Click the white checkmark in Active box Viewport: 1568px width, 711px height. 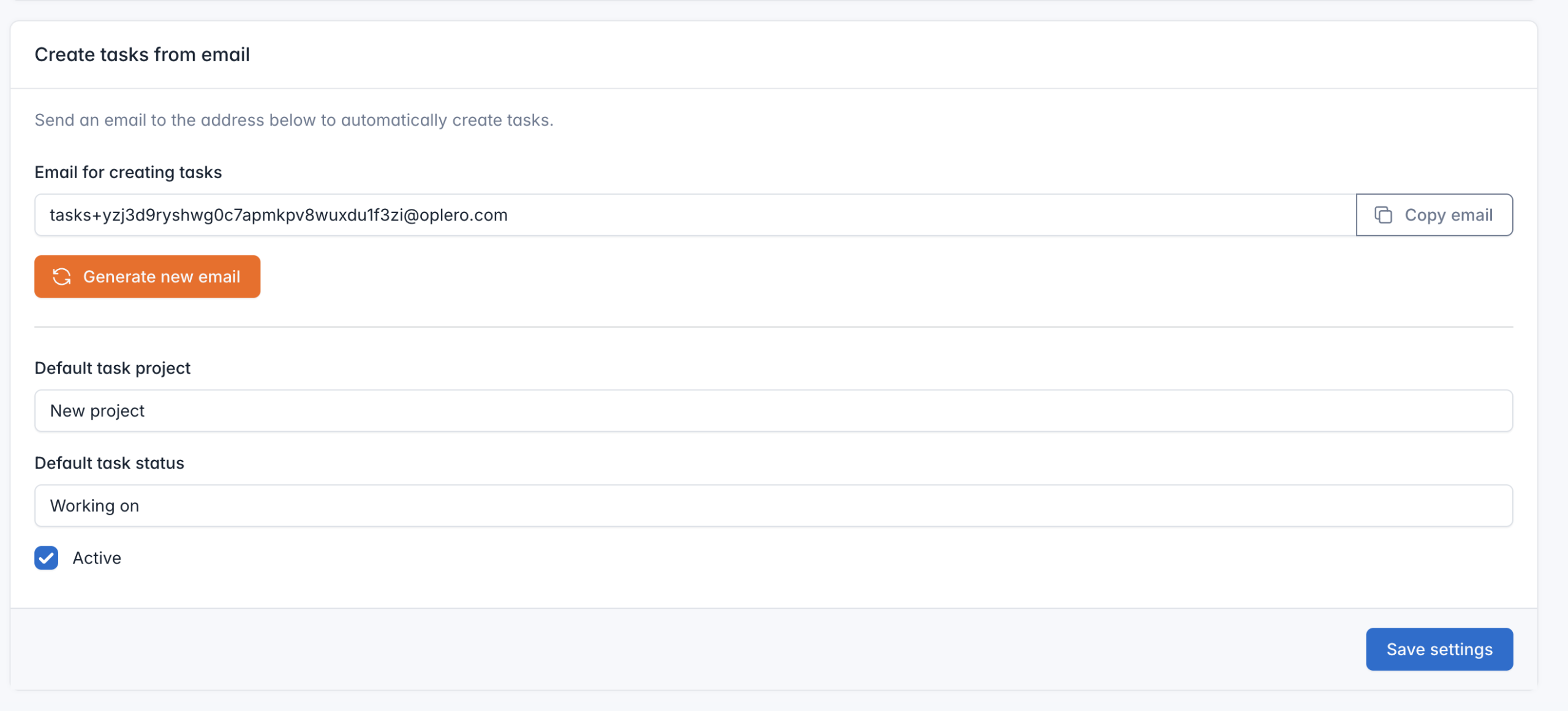pos(46,559)
